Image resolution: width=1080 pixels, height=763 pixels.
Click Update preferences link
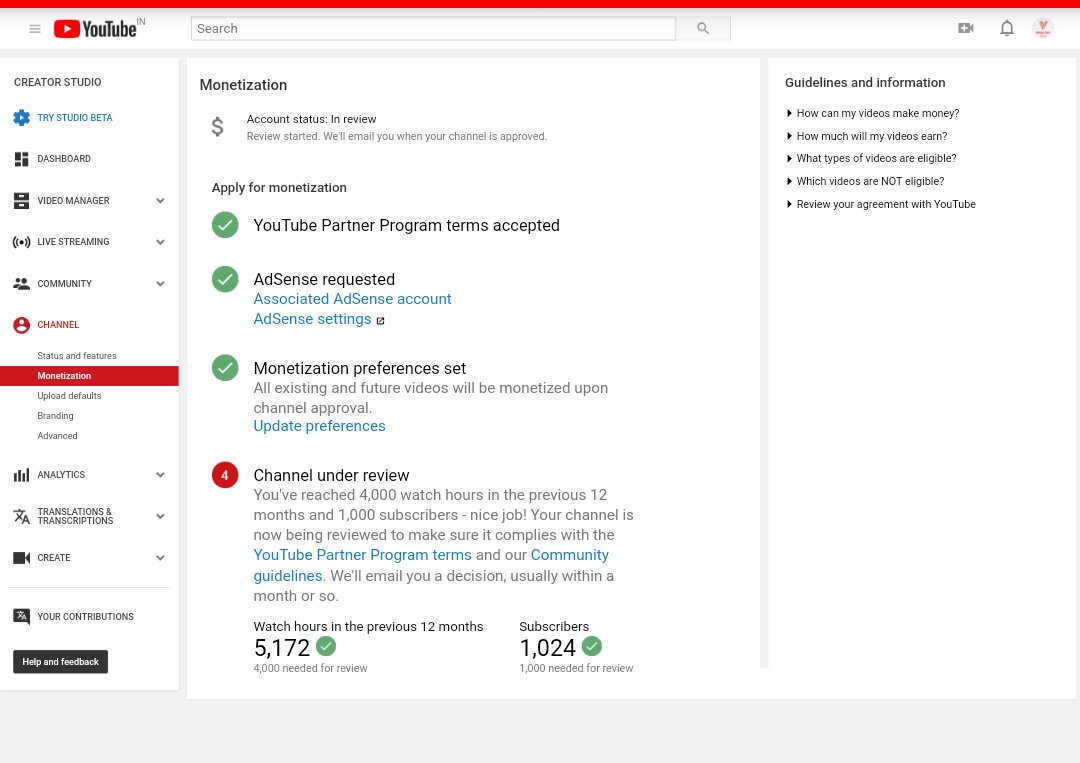coord(319,426)
